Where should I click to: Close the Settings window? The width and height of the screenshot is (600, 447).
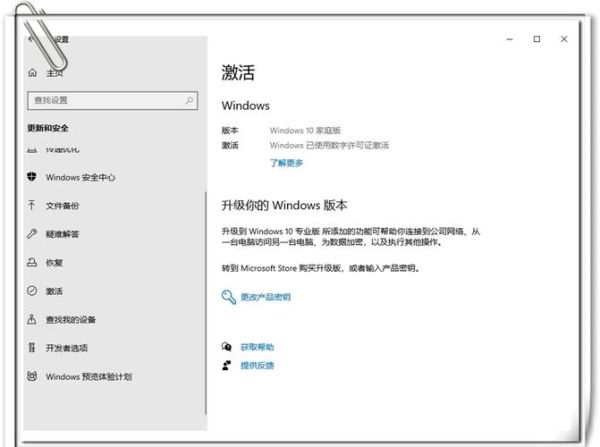click(564, 39)
